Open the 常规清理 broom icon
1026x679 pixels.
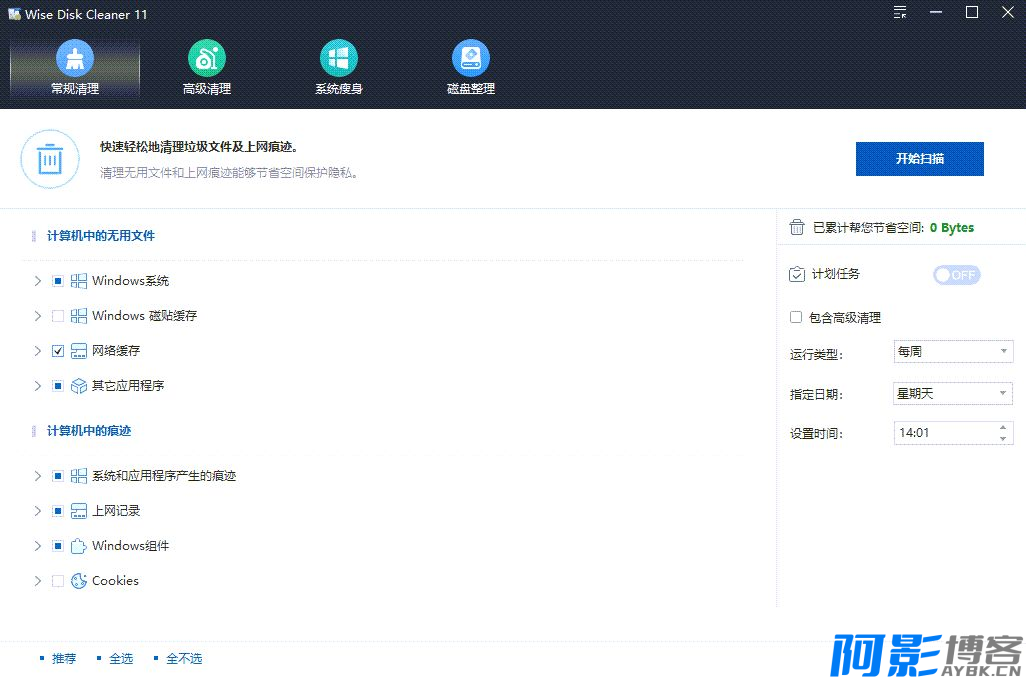(75, 58)
